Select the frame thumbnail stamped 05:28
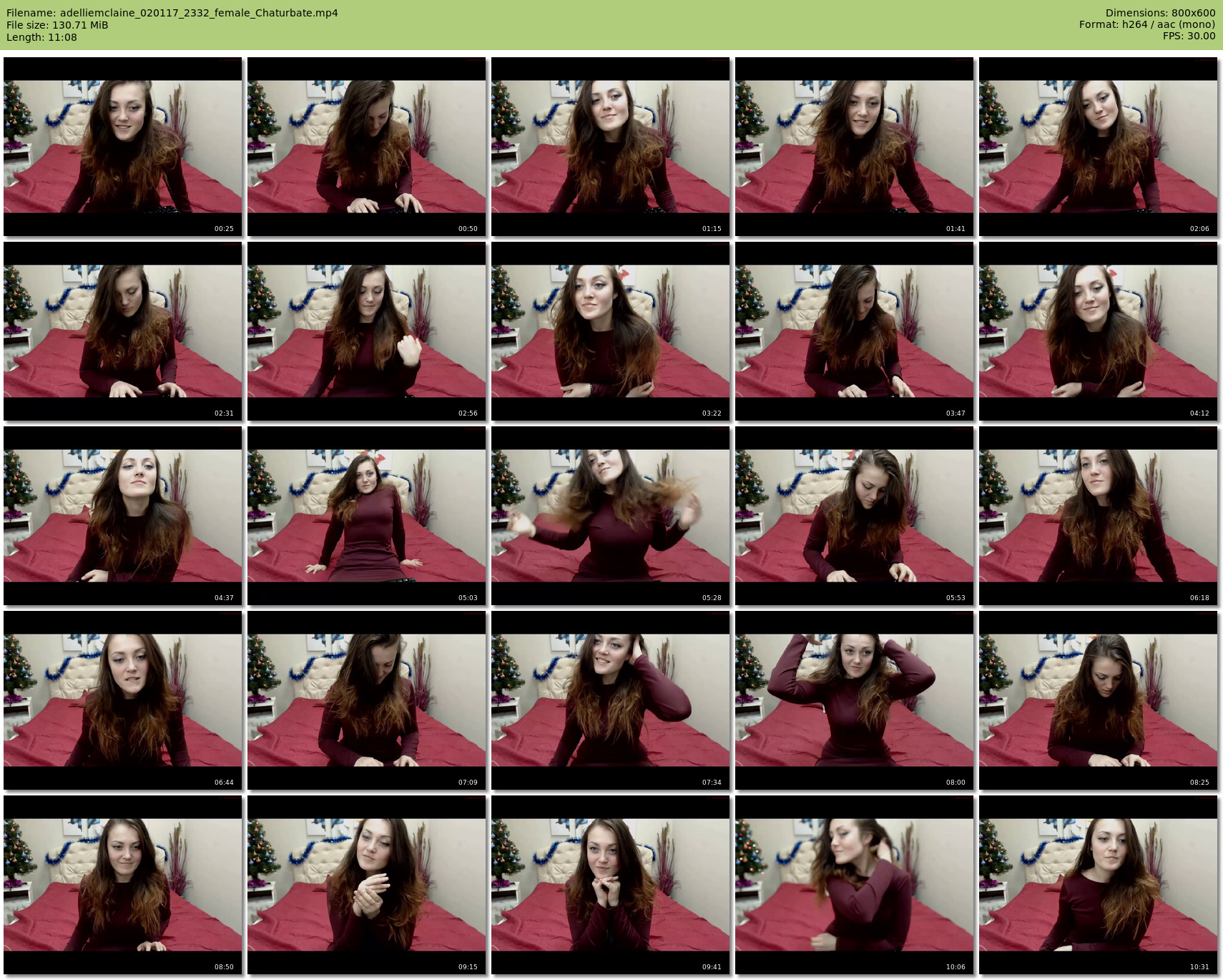This screenshot has height=980, width=1223. (x=611, y=516)
